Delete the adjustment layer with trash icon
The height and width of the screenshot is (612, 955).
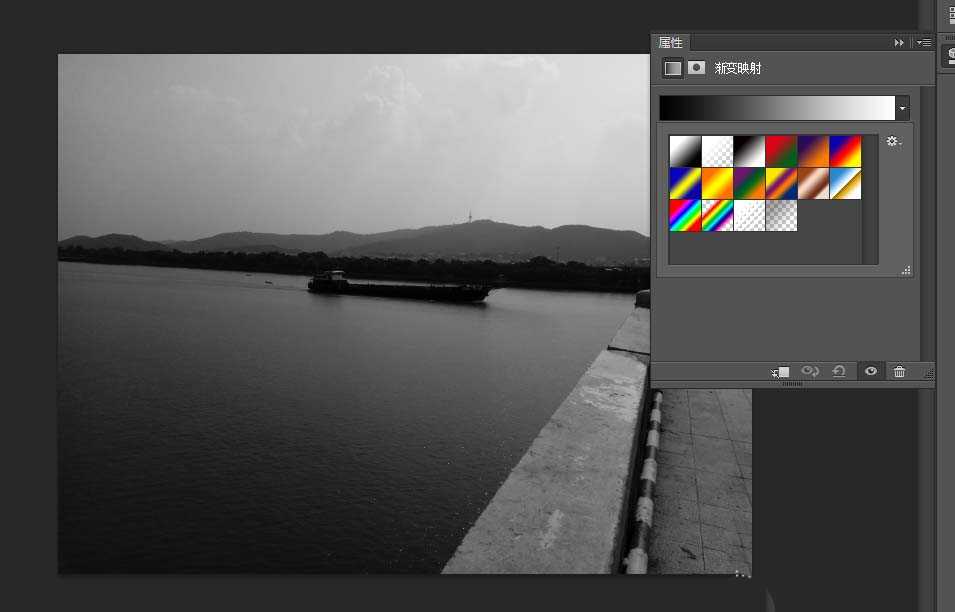899,372
